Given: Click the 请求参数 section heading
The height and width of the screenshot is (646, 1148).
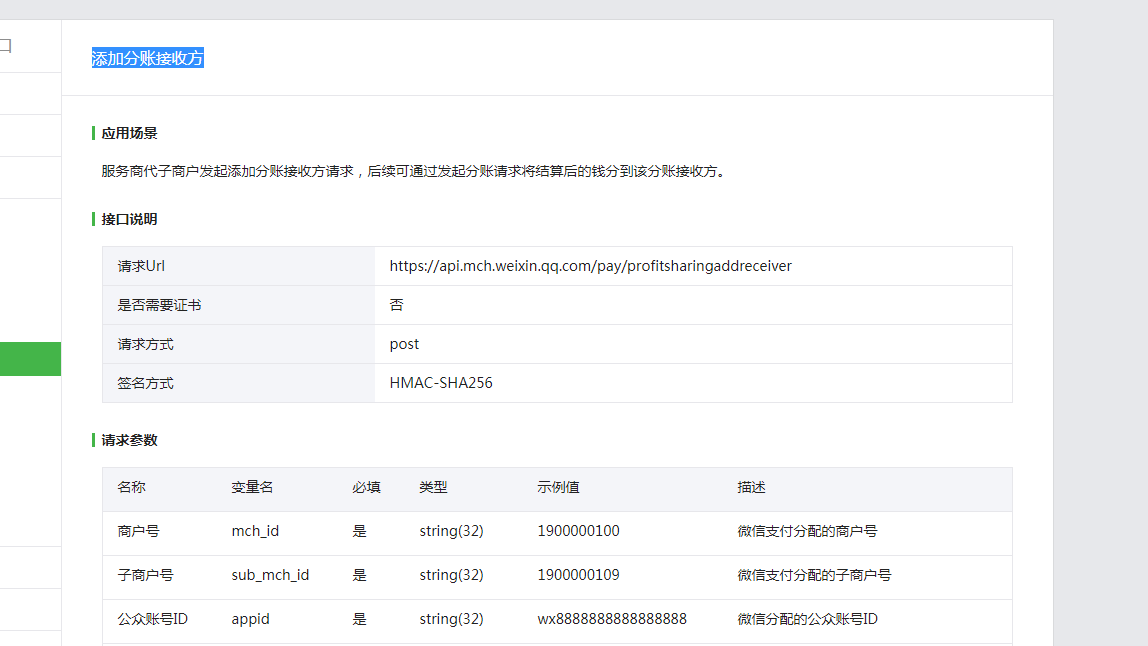Looking at the screenshot, I should (129, 440).
